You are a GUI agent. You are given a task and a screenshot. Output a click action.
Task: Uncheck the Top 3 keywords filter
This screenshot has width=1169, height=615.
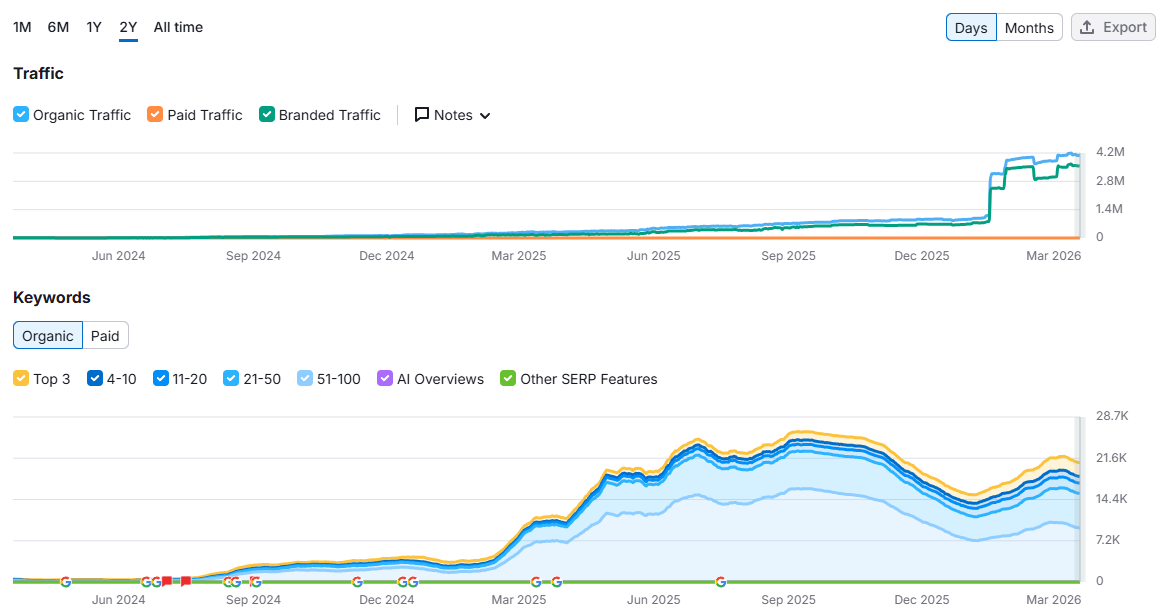(22, 379)
